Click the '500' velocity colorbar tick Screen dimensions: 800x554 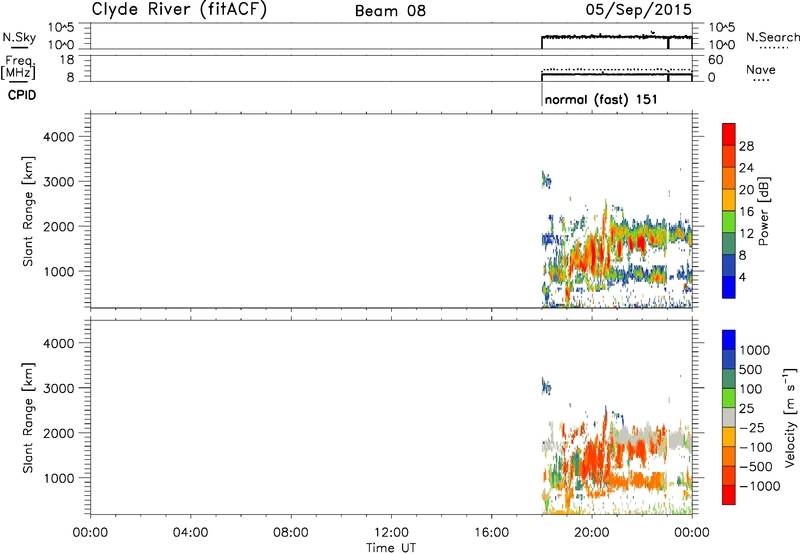tap(750, 369)
